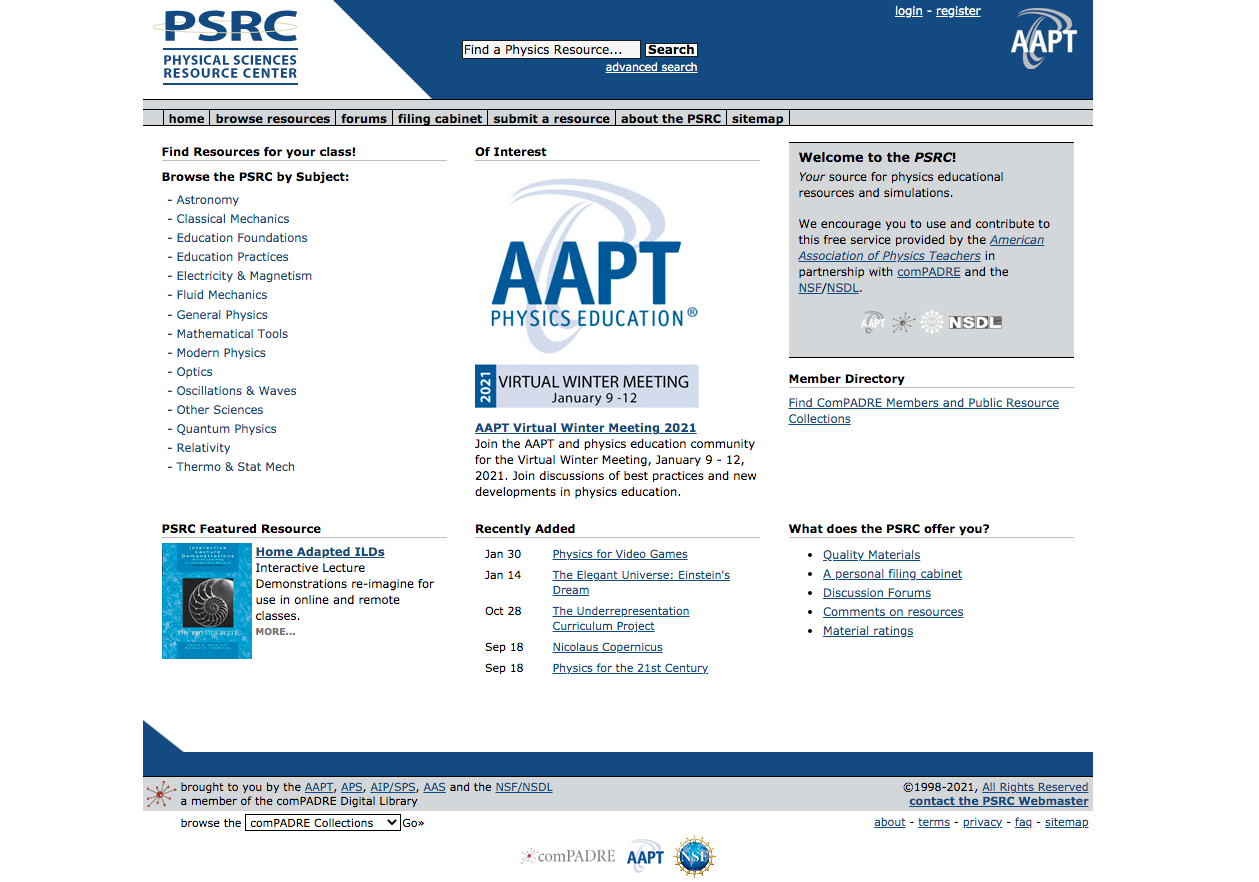Browse the Quantum Physics subject
Screen dimensions: 1259x882
227,429
